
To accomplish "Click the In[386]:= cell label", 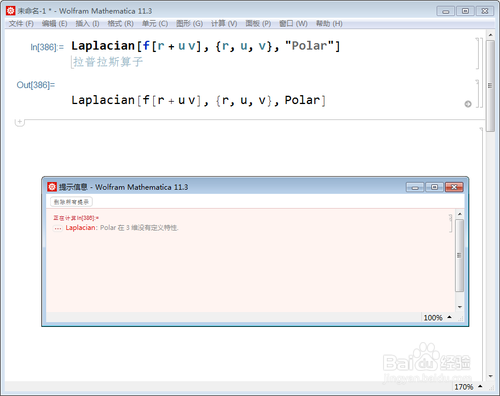I will pos(47,47).
